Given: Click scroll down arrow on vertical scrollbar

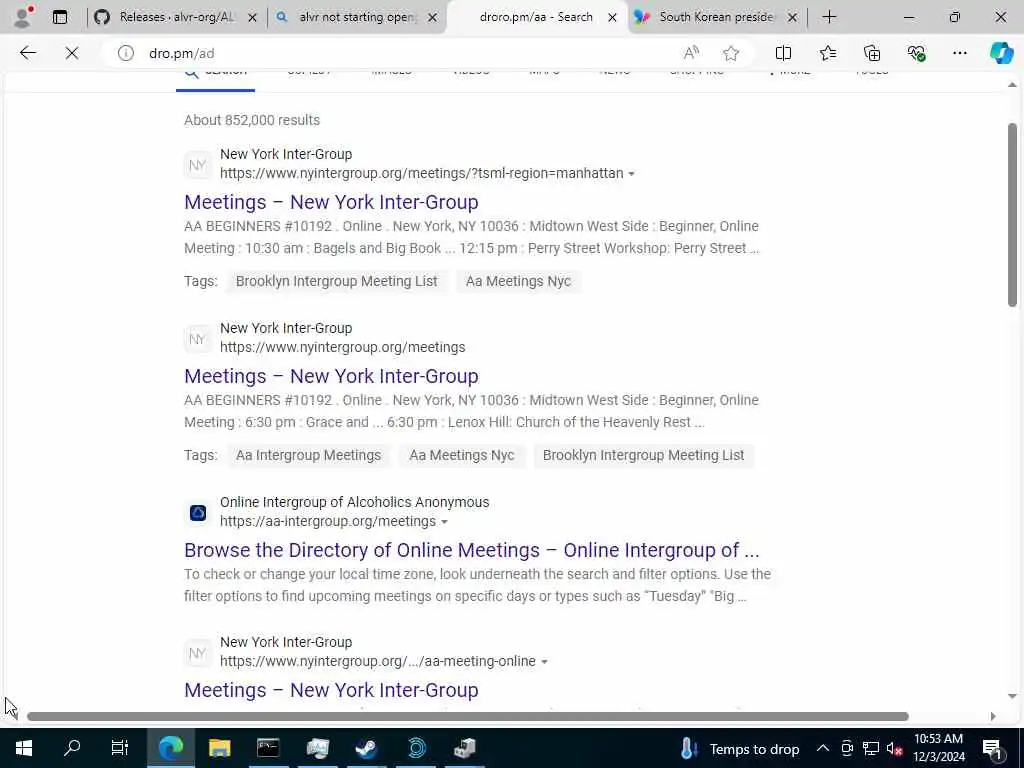Looking at the screenshot, I should (x=1012, y=696).
